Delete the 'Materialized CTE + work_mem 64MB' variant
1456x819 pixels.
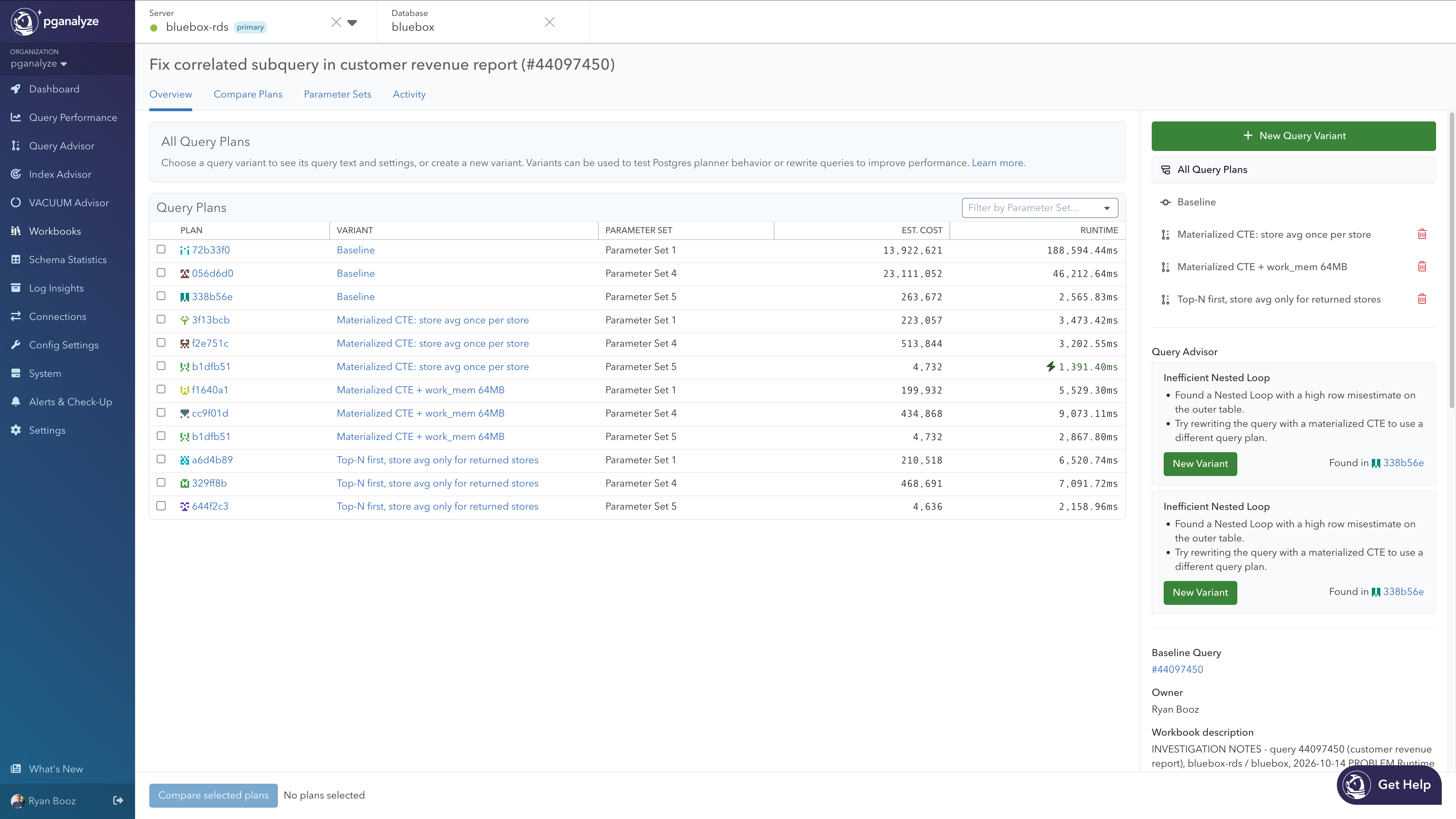pos(1422,266)
